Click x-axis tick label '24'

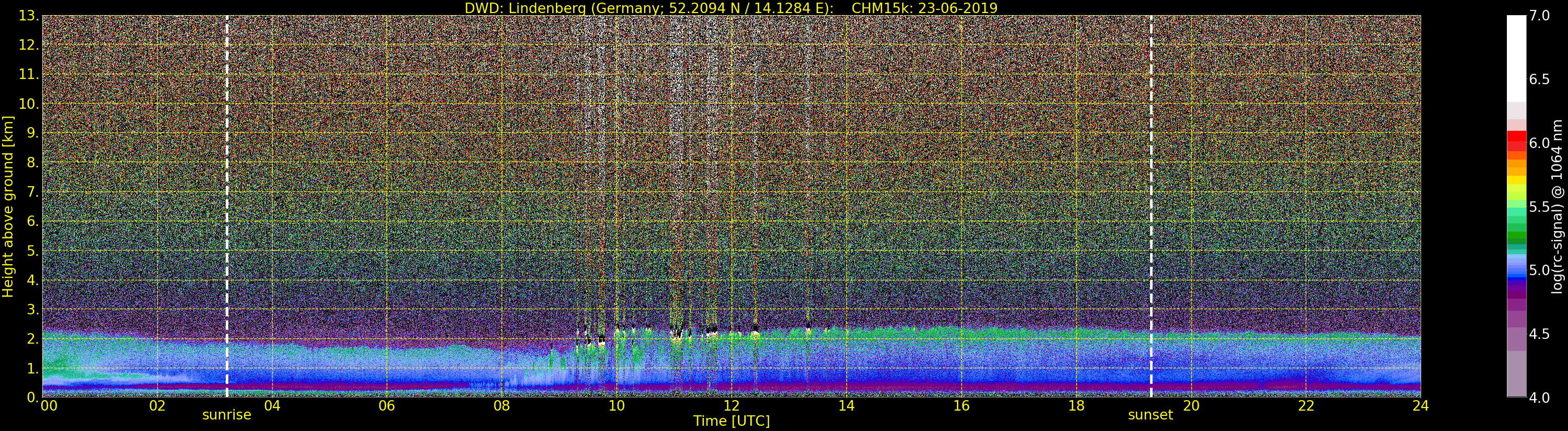pyautogui.click(x=1421, y=405)
